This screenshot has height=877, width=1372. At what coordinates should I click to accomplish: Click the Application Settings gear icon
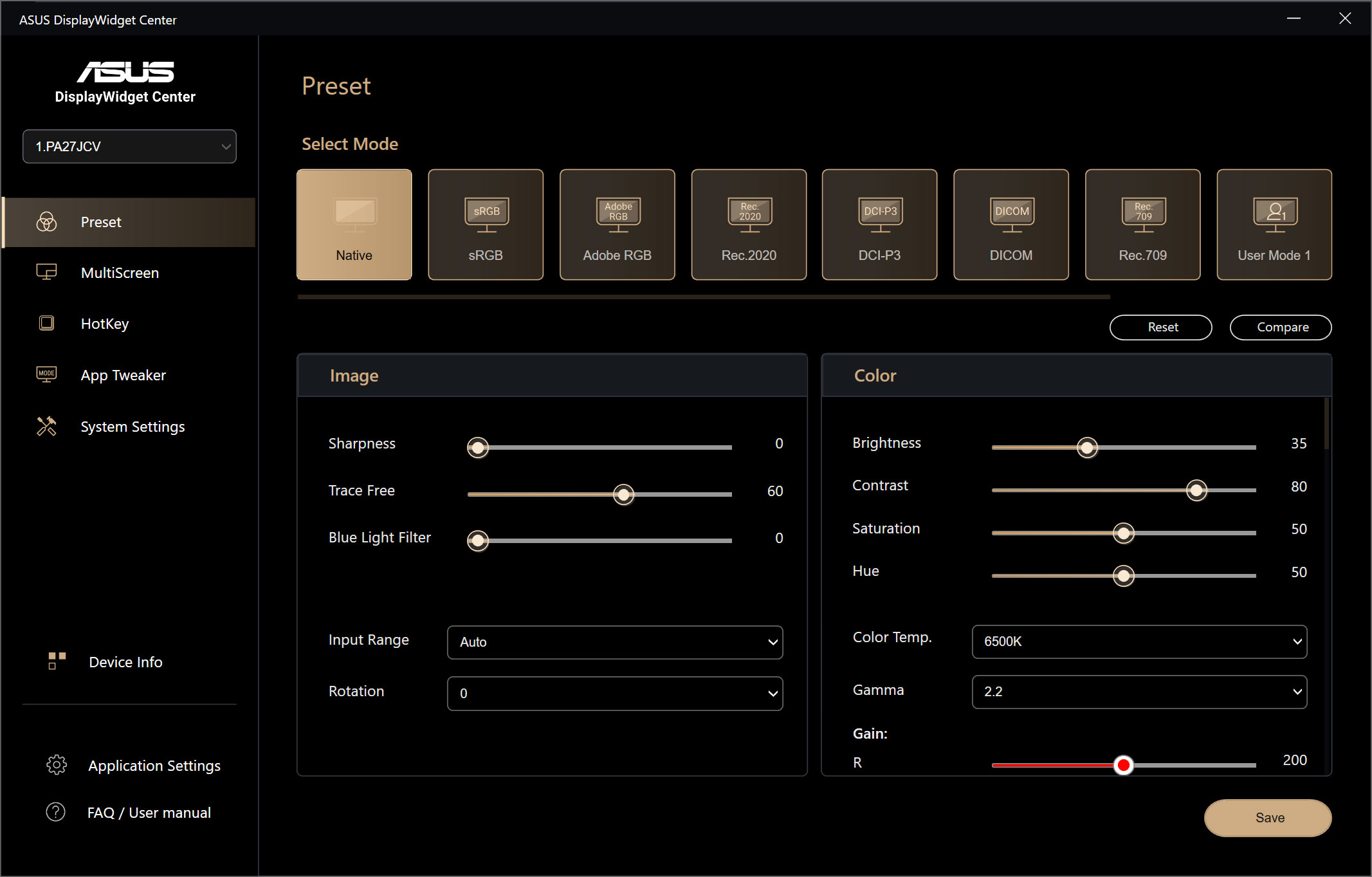coord(57,765)
